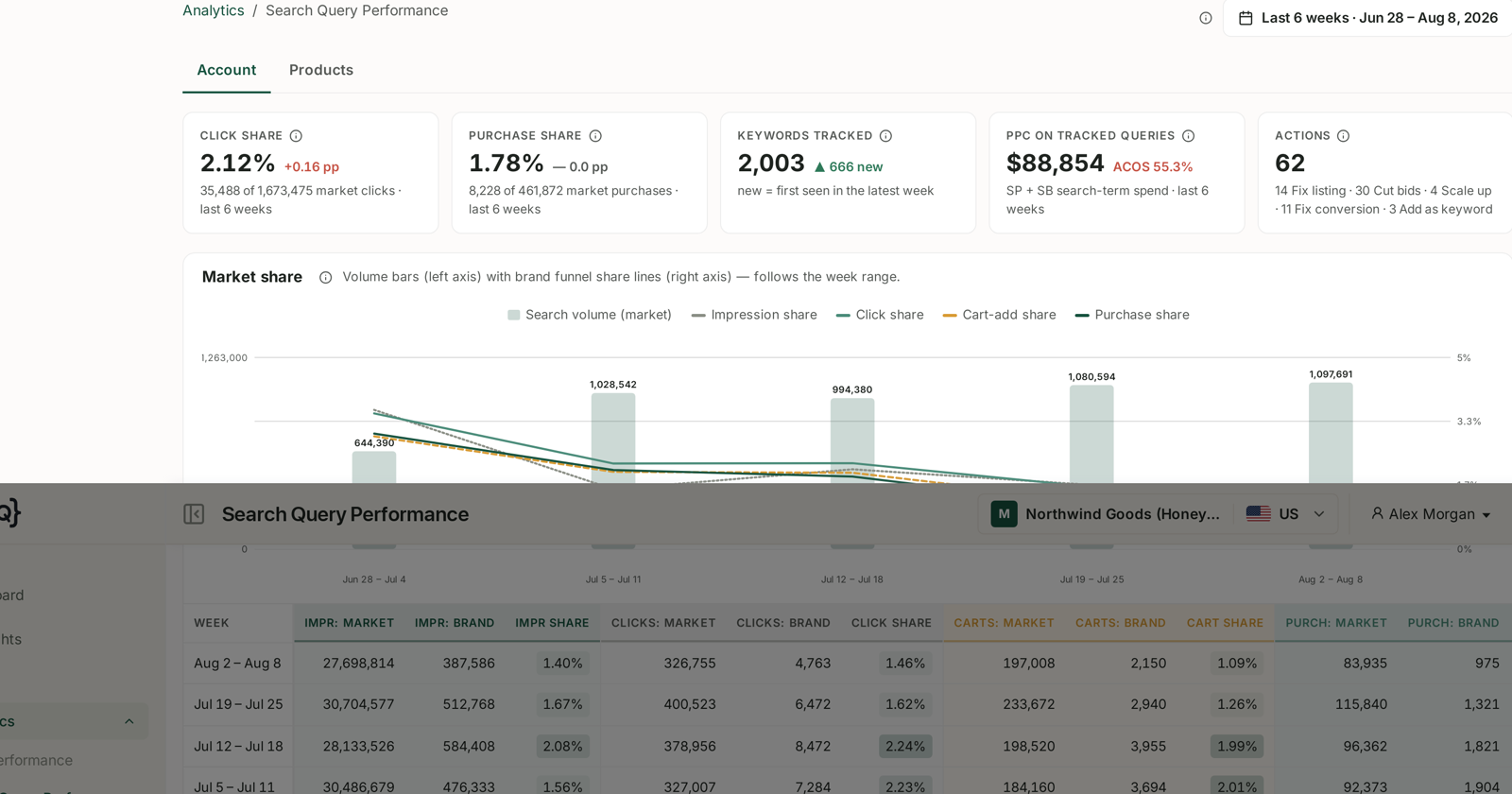The height and width of the screenshot is (794, 1512).
Task: Sort by PURCH: MARKET column
Action: 1336,623
